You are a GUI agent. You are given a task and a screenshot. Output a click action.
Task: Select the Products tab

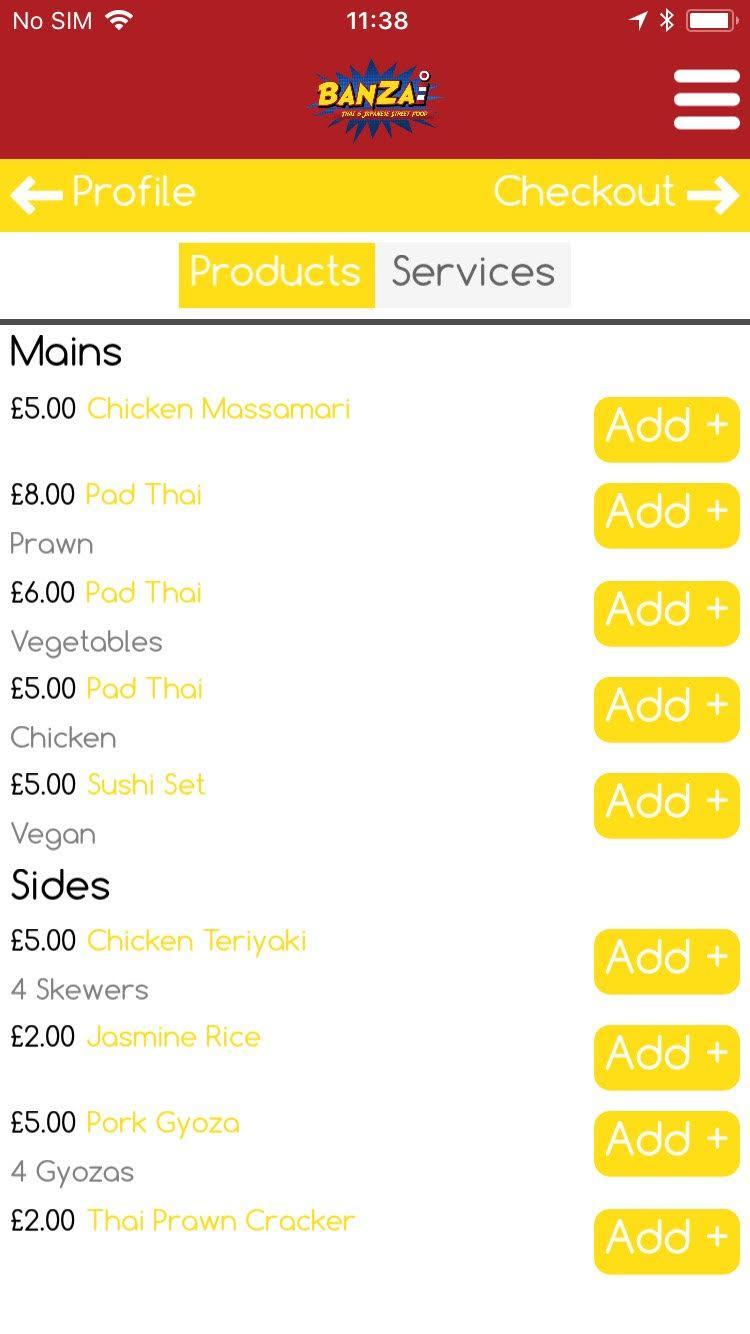(x=276, y=273)
